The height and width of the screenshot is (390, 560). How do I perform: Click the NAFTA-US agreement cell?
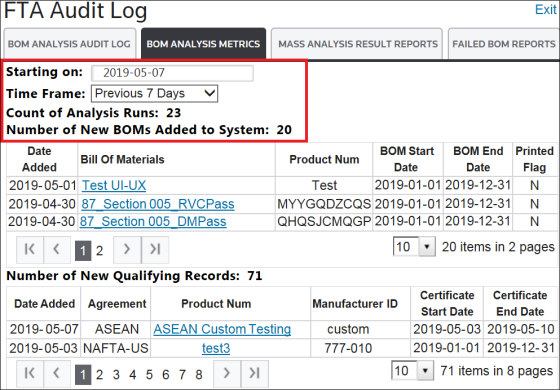[x=116, y=348]
